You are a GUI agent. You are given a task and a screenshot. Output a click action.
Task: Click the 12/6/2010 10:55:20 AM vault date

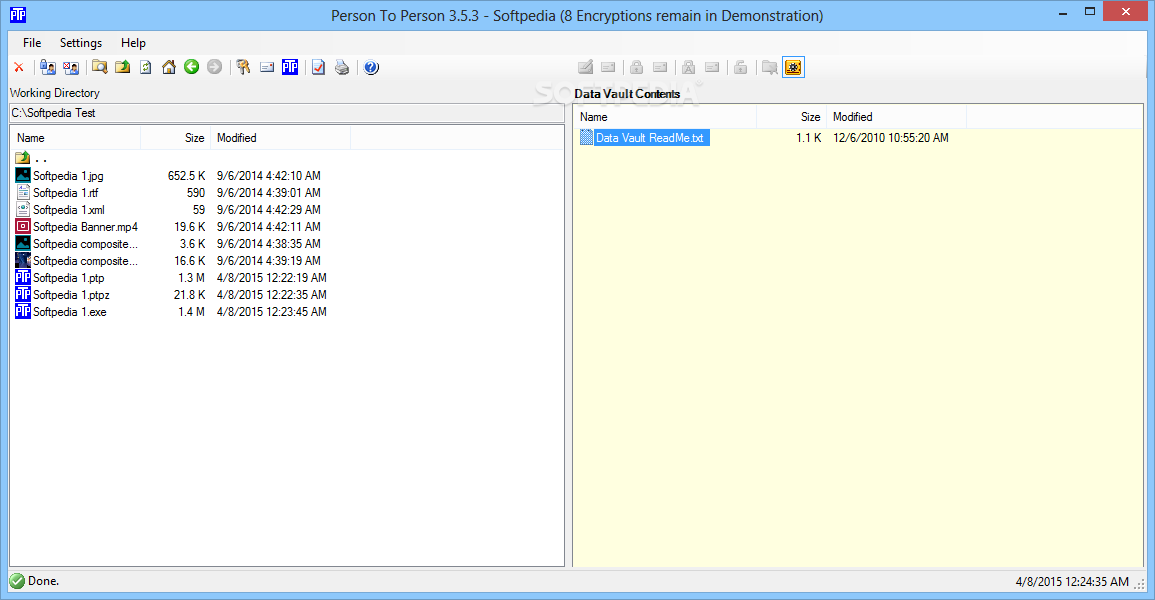(891, 138)
